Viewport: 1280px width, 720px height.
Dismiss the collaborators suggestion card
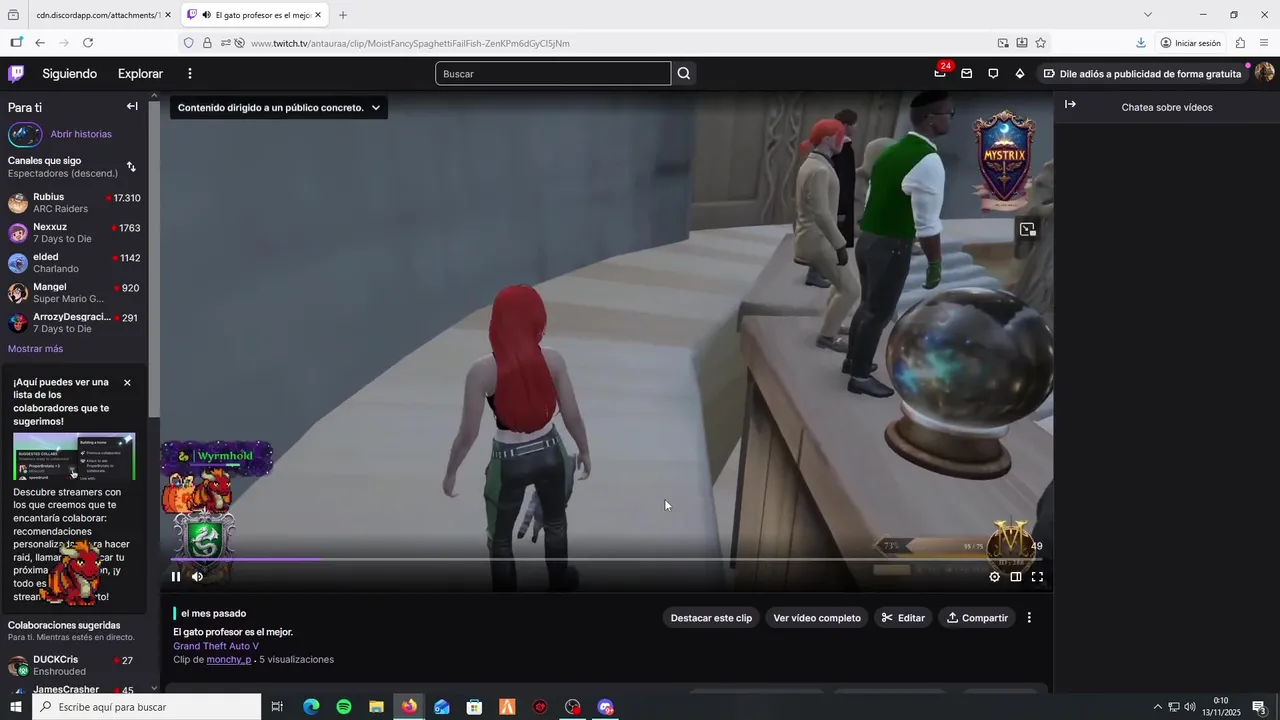pyautogui.click(x=127, y=383)
